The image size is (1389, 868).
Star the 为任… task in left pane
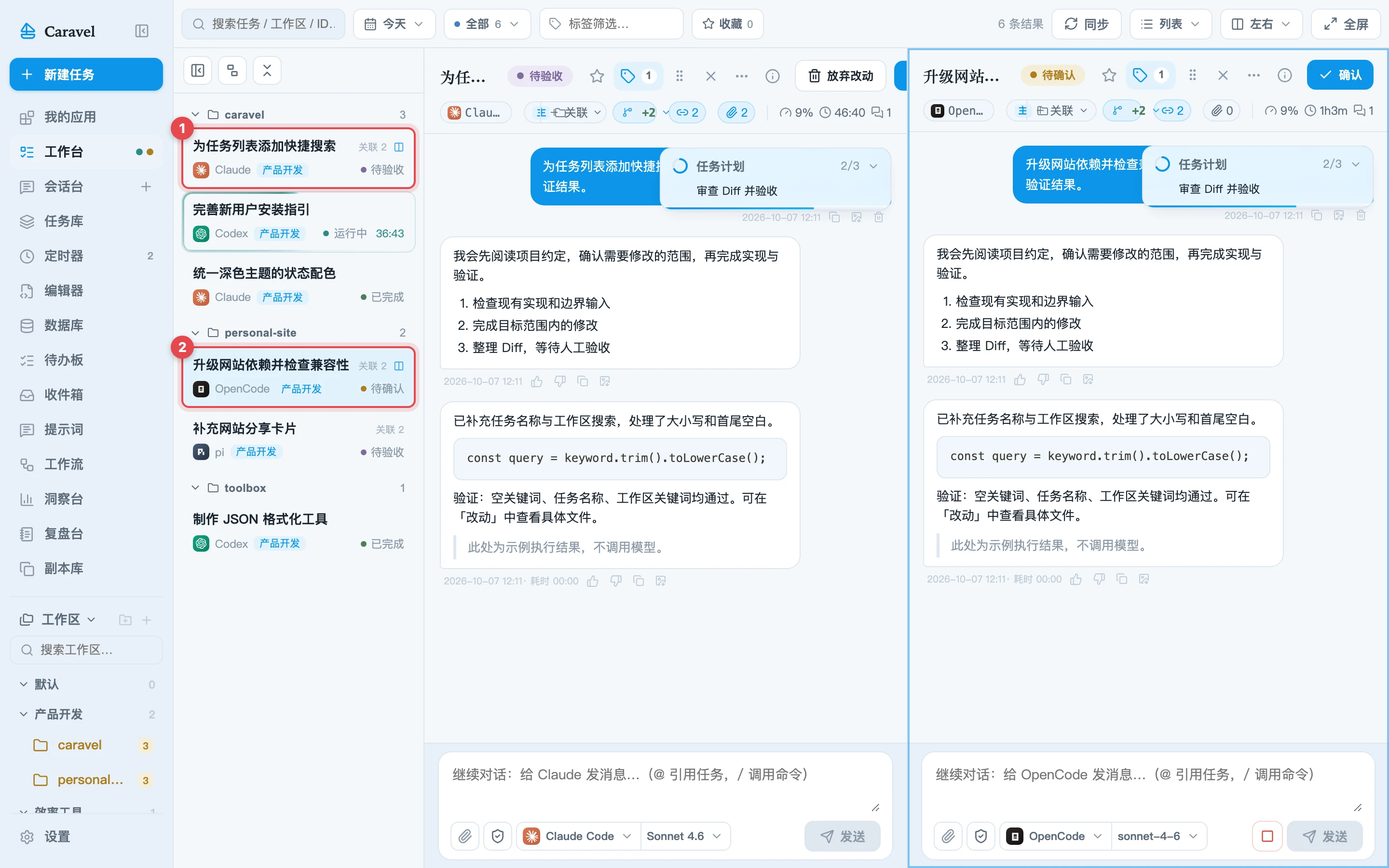tap(597, 76)
